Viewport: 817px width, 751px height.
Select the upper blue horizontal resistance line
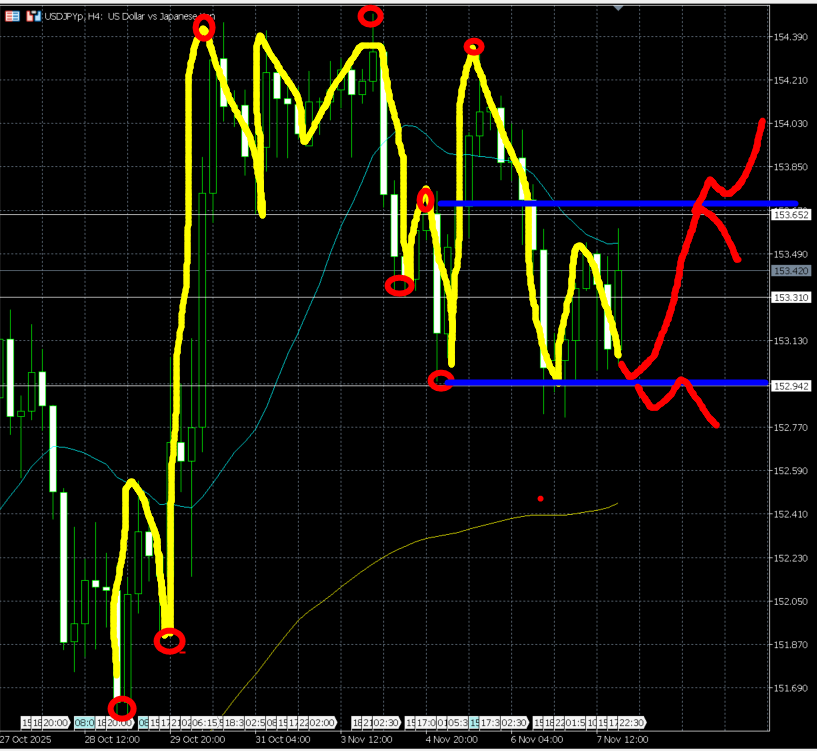(x=600, y=204)
